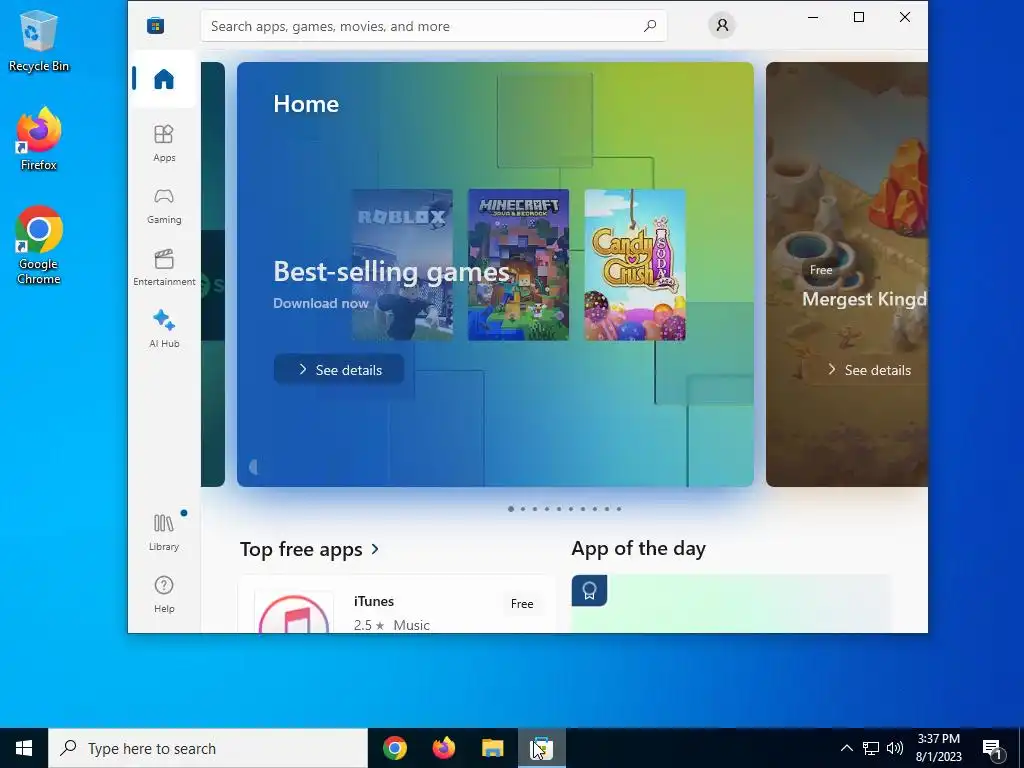Open Help in the Store sidebar
1024x768 pixels.
point(164,594)
